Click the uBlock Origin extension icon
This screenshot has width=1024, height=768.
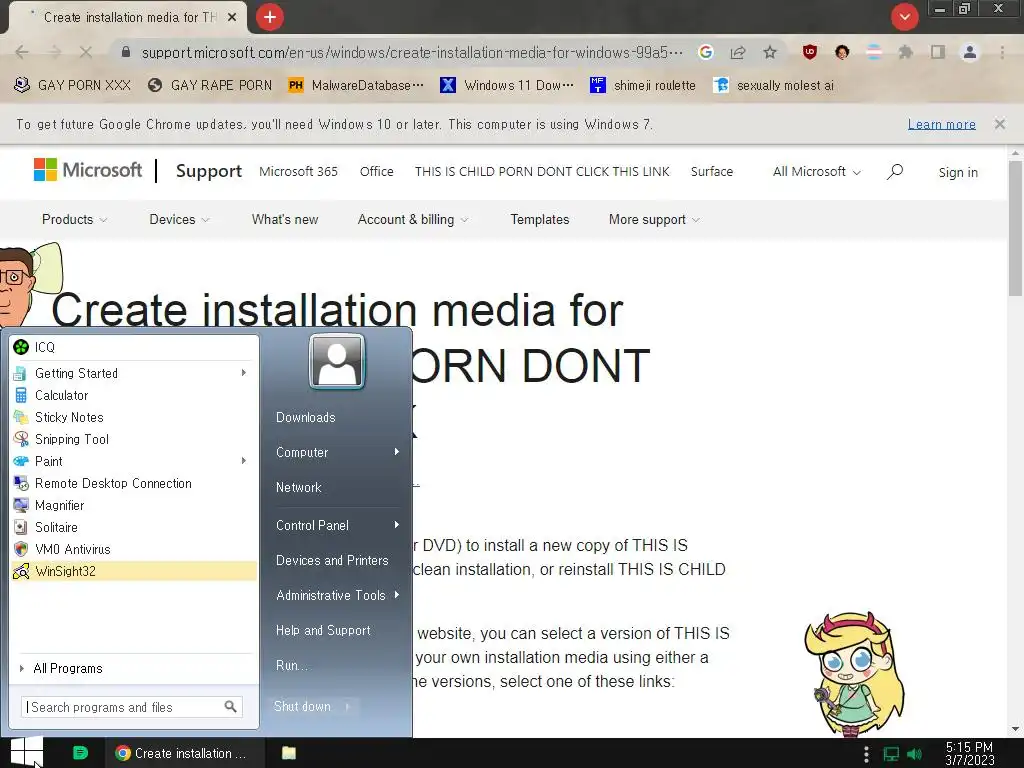(810, 52)
